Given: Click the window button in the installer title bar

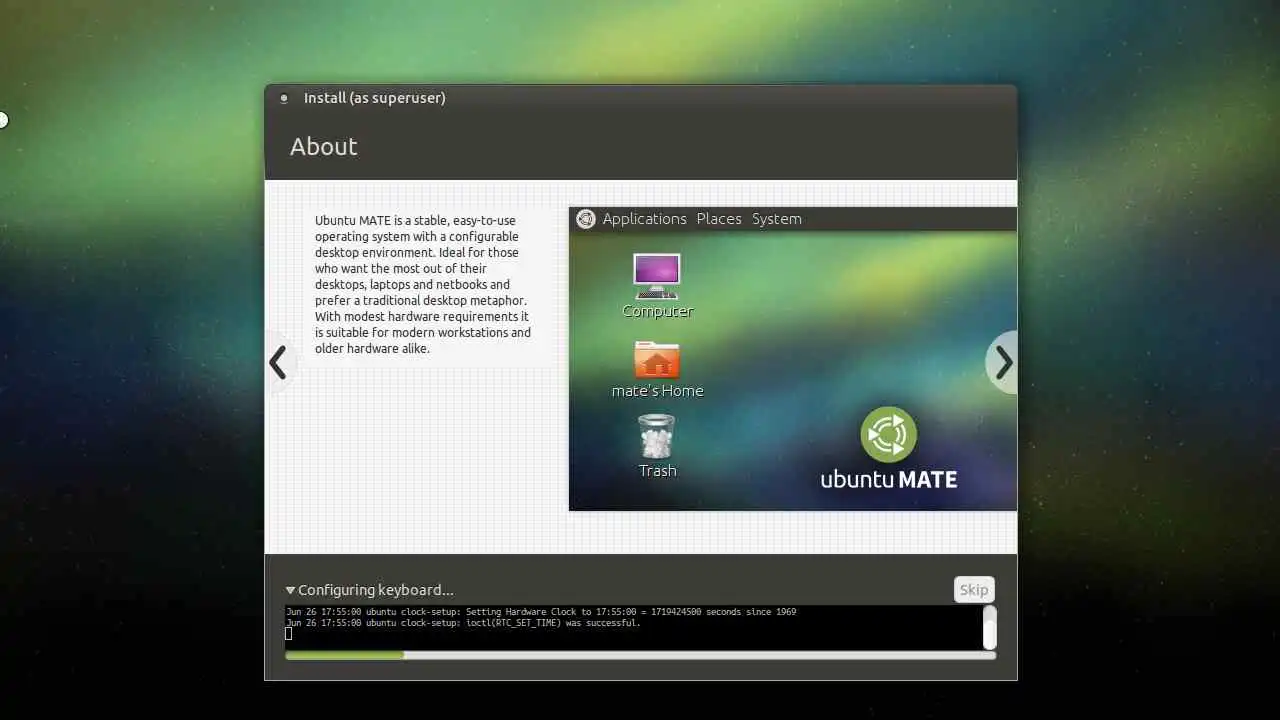Looking at the screenshot, I should point(284,98).
